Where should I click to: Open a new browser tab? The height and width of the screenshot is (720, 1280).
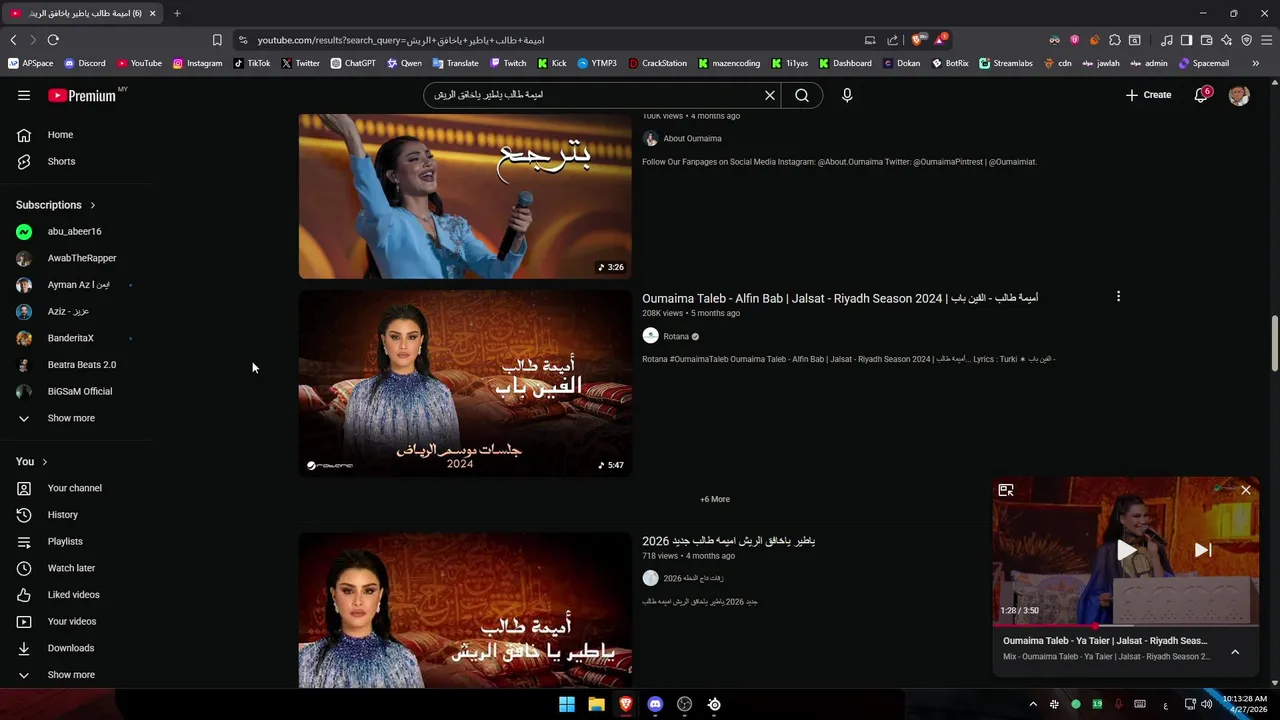tap(177, 13)
